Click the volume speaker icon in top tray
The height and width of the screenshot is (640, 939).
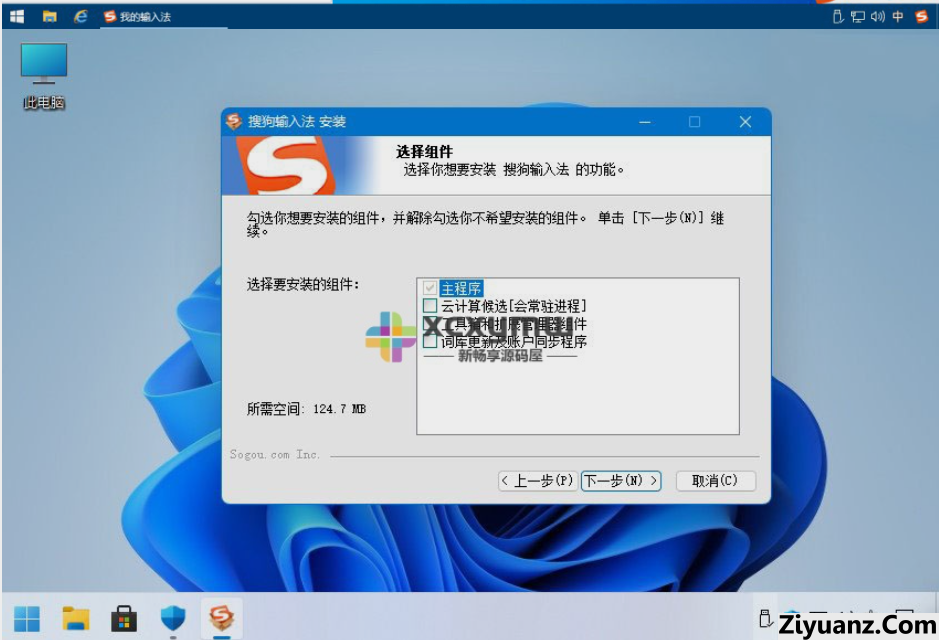pyautogui.click(x=877, y=16)
